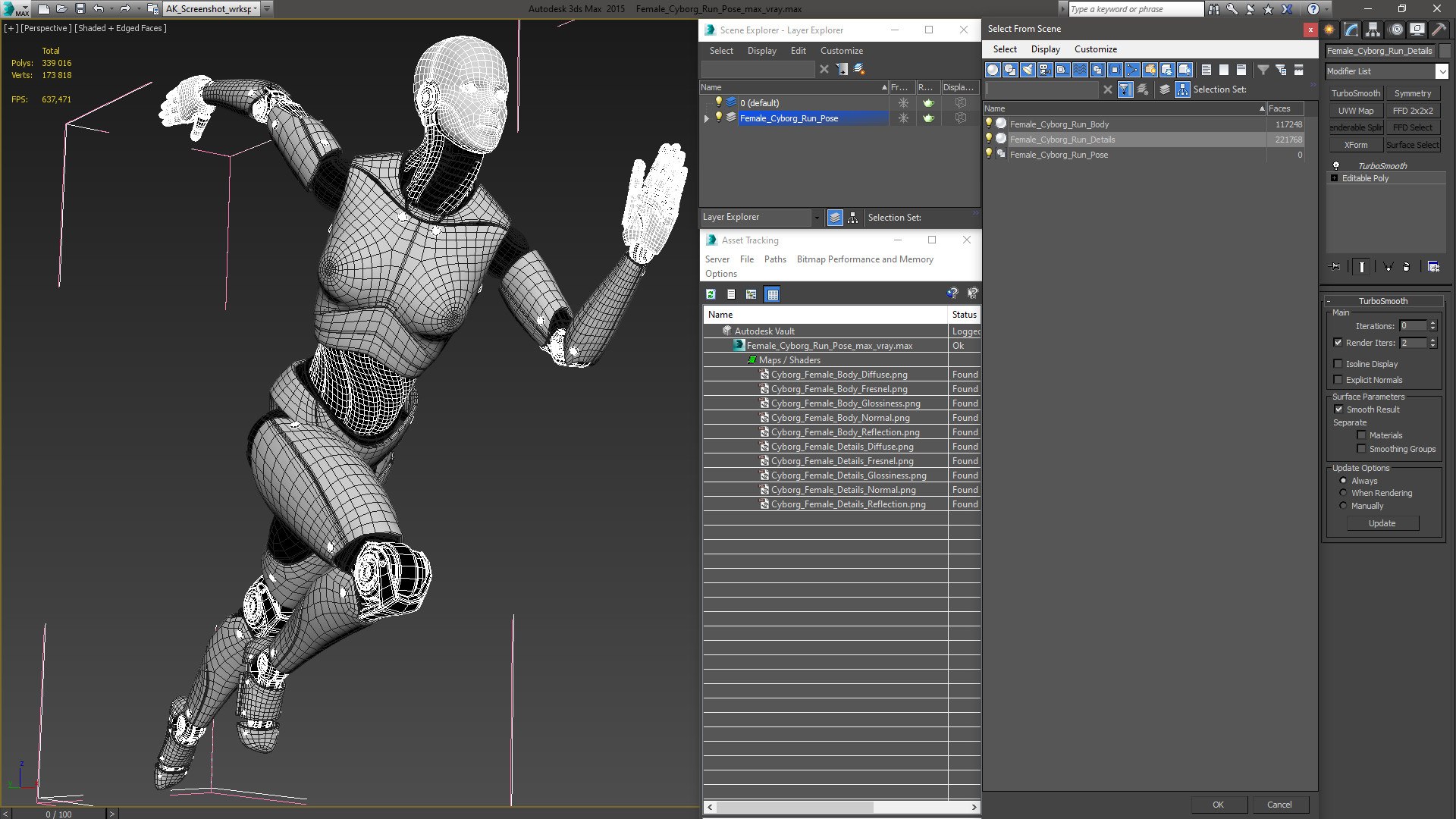Screen dimensions: 1456x819
Task: Expand Editable Poly plus sign in stack
Action: (x=1335, y=178)
